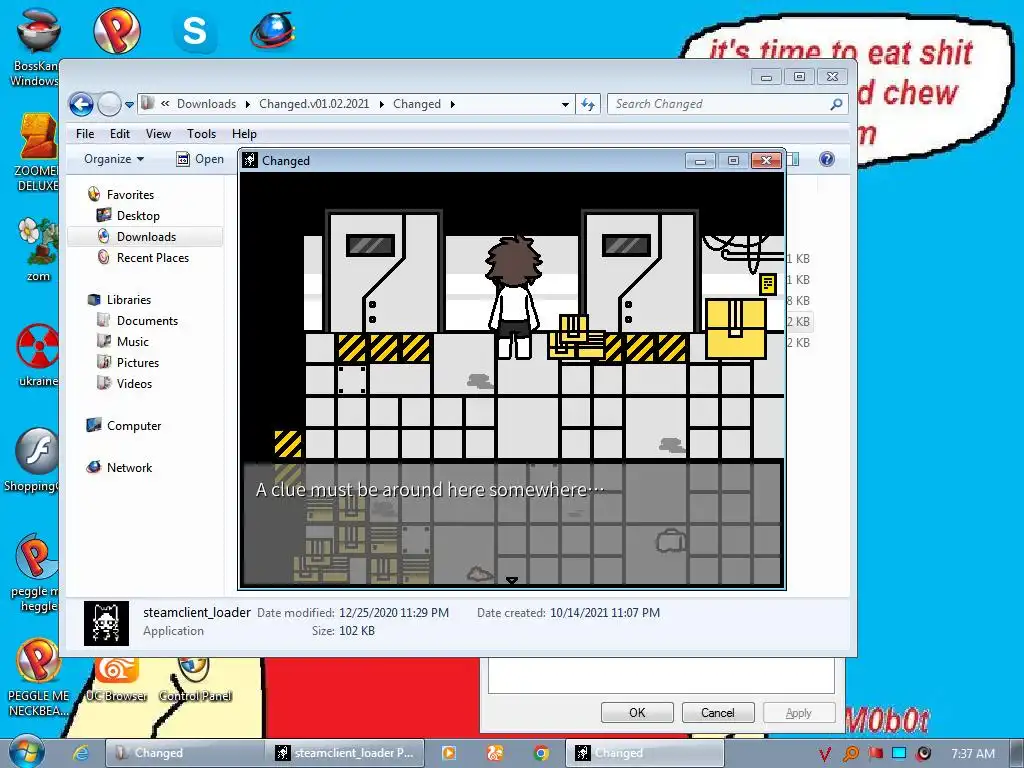Image resolution: width=1024 pixels, height=768 pixels.
Task: Open the Organize dropdown
Action: 114,159
